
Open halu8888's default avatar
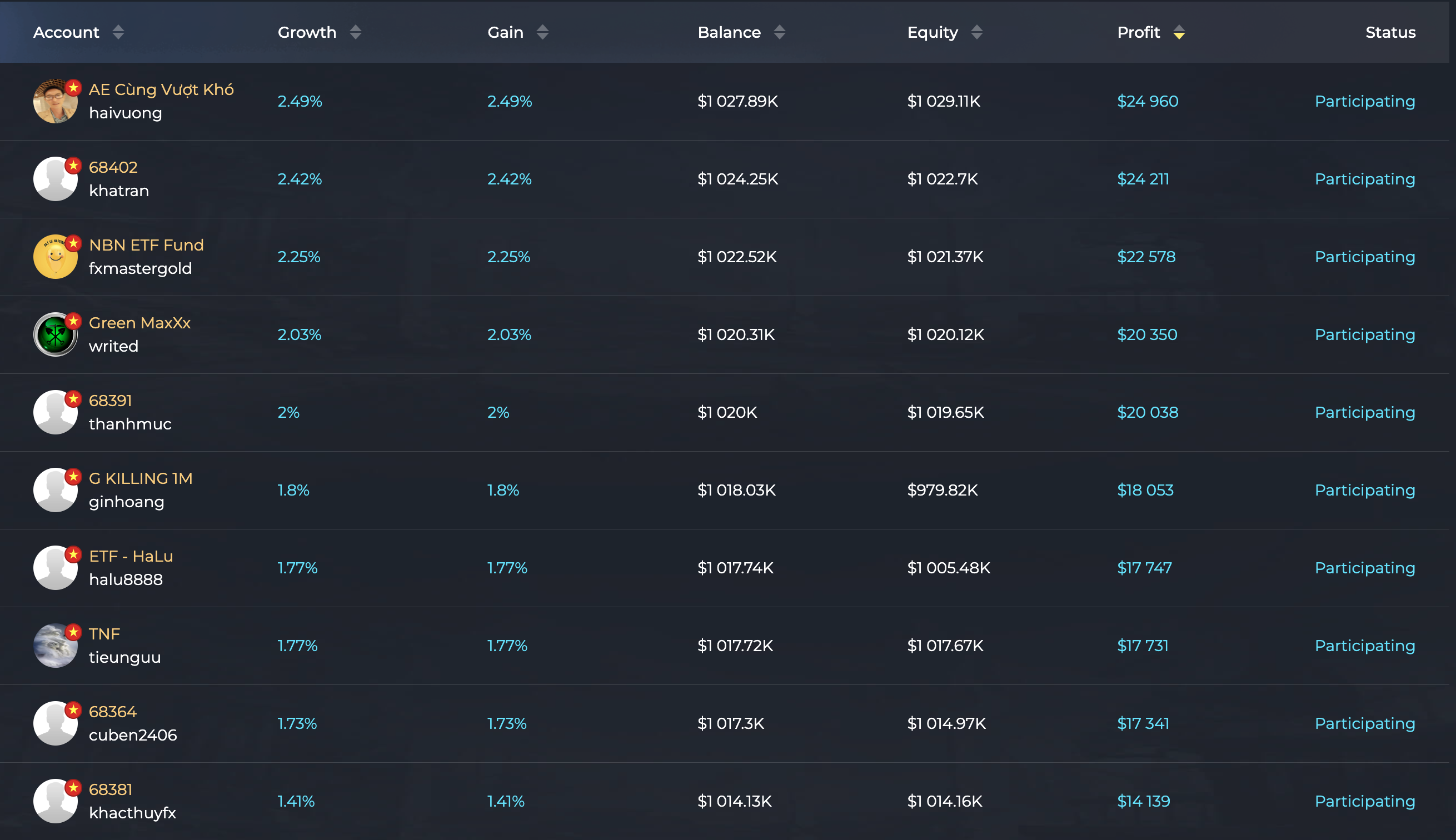[x=56, y=568]
